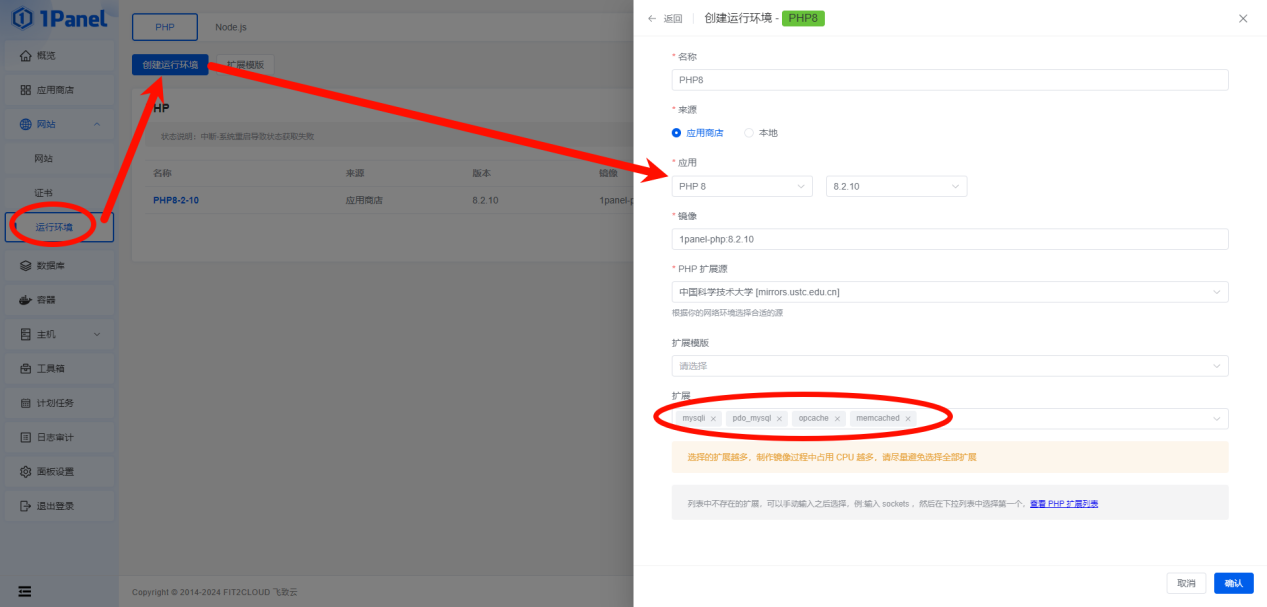Image resolution: width=1267 pixels, height=607 pixels.
Task: Open the PHP 8 application dropdown
Action: [x=742, y=186]
